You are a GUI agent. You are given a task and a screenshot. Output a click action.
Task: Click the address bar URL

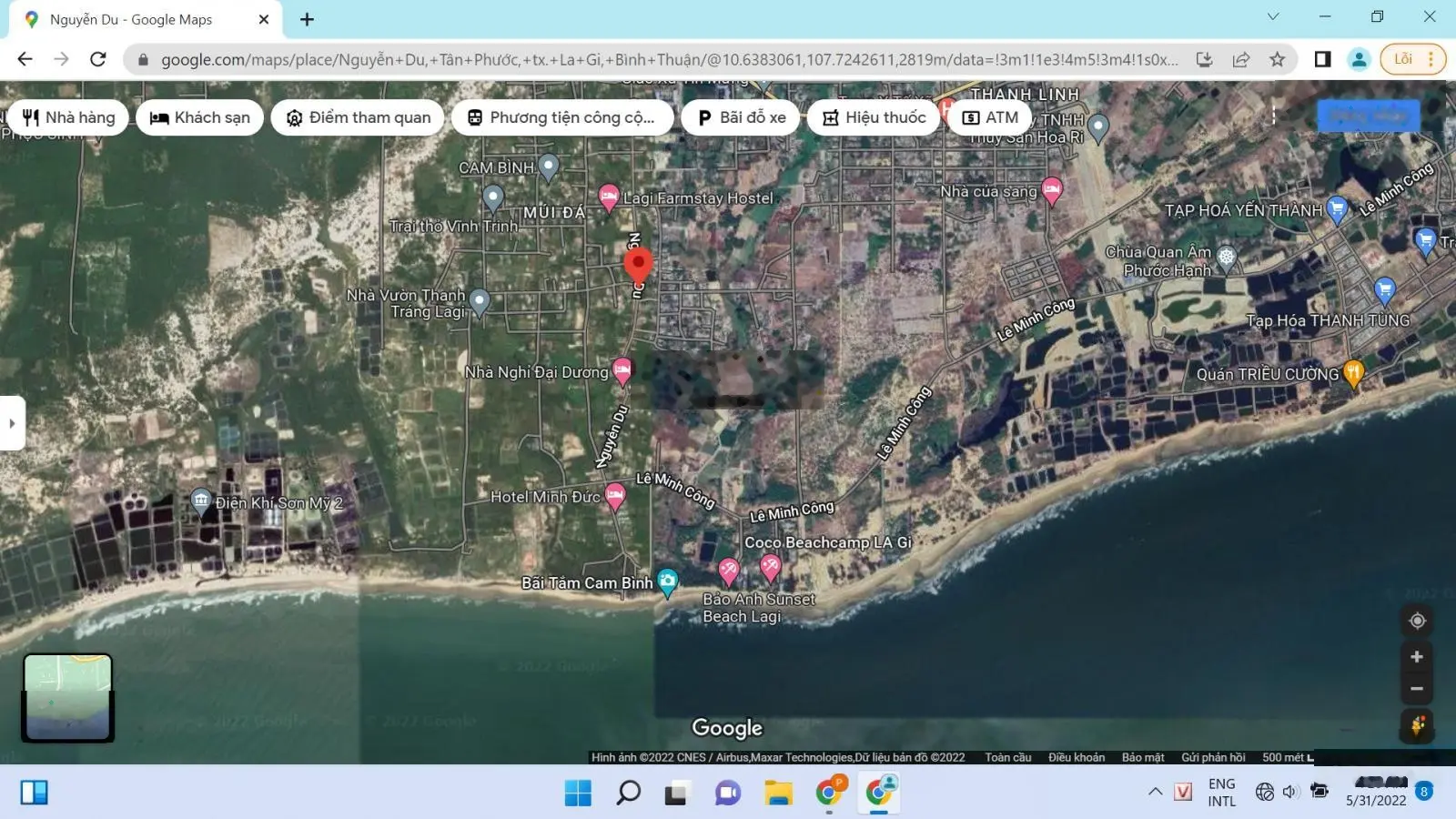[x=669, y=59]
